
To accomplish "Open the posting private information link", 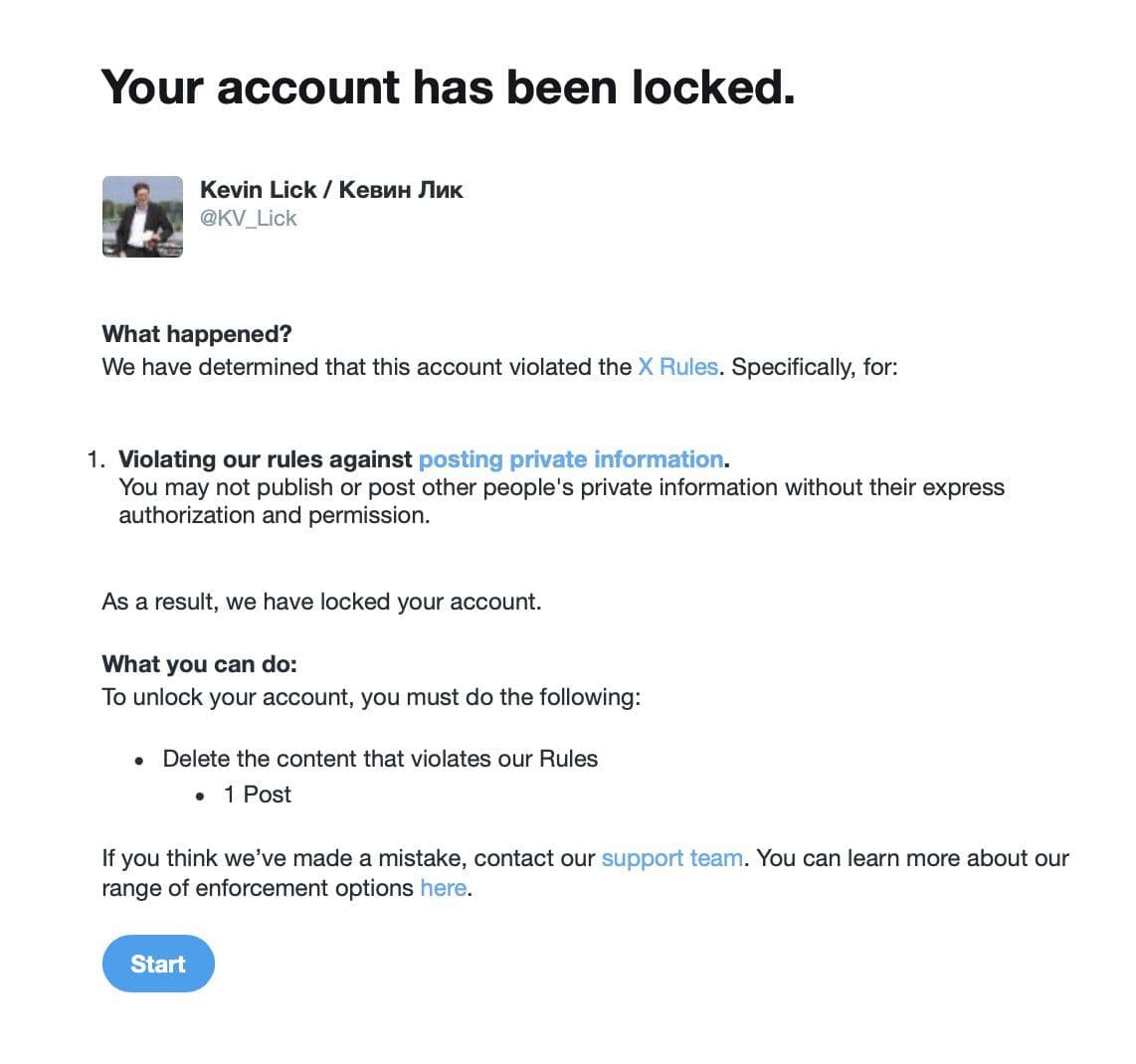I will click(x=571, y=459).
